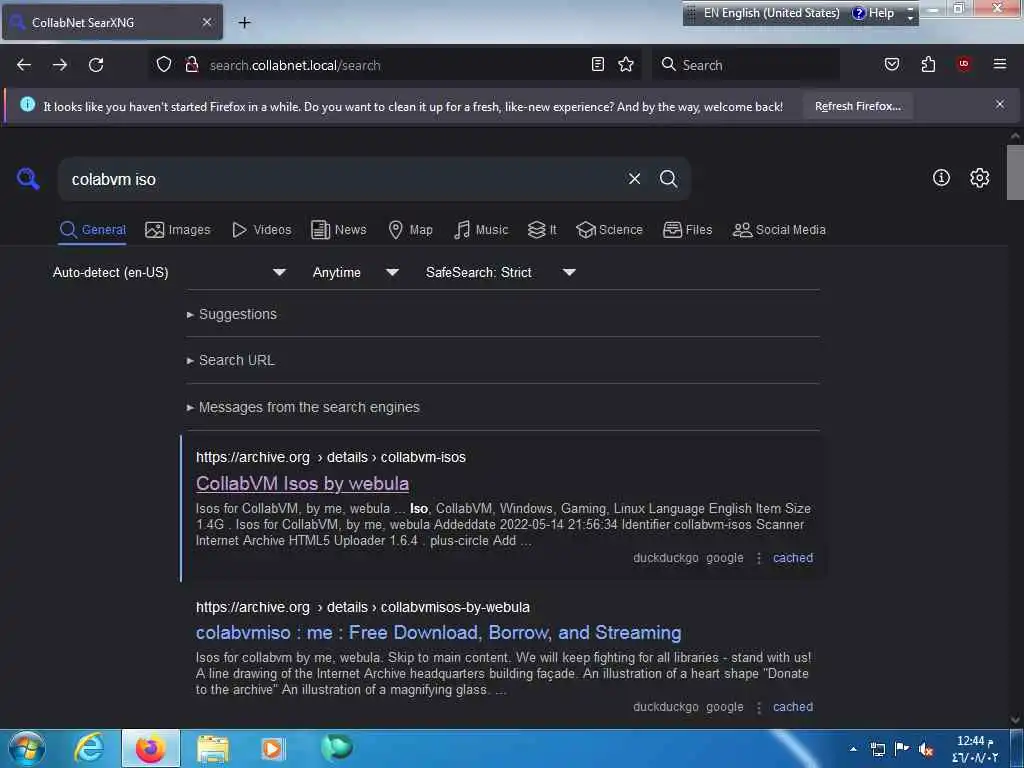Select the General search category tab
The height and width of the screenshot is (768, 1024).
point(92,230)
